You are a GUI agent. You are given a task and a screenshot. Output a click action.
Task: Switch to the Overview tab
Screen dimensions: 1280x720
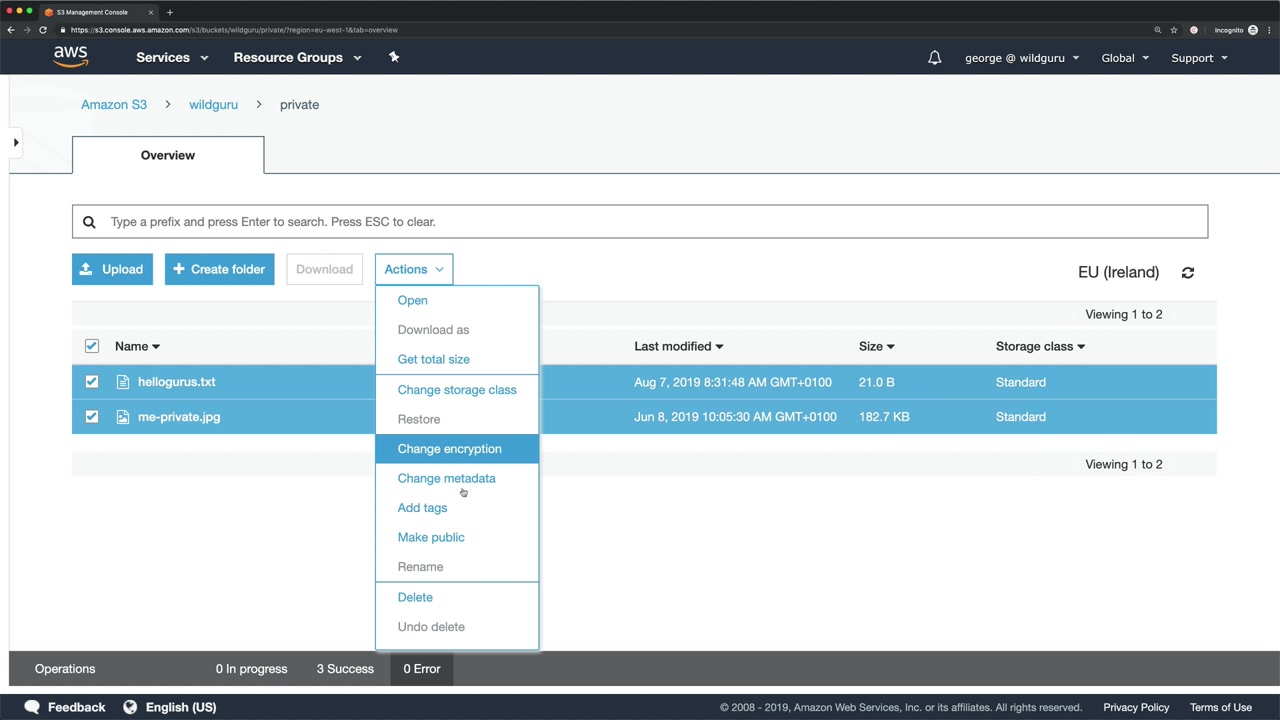168,155
